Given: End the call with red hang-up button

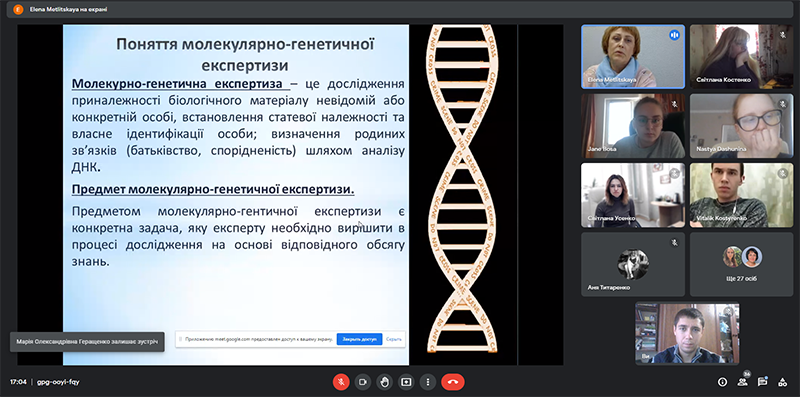Looking at the screenshot, I should click(453, 382).
